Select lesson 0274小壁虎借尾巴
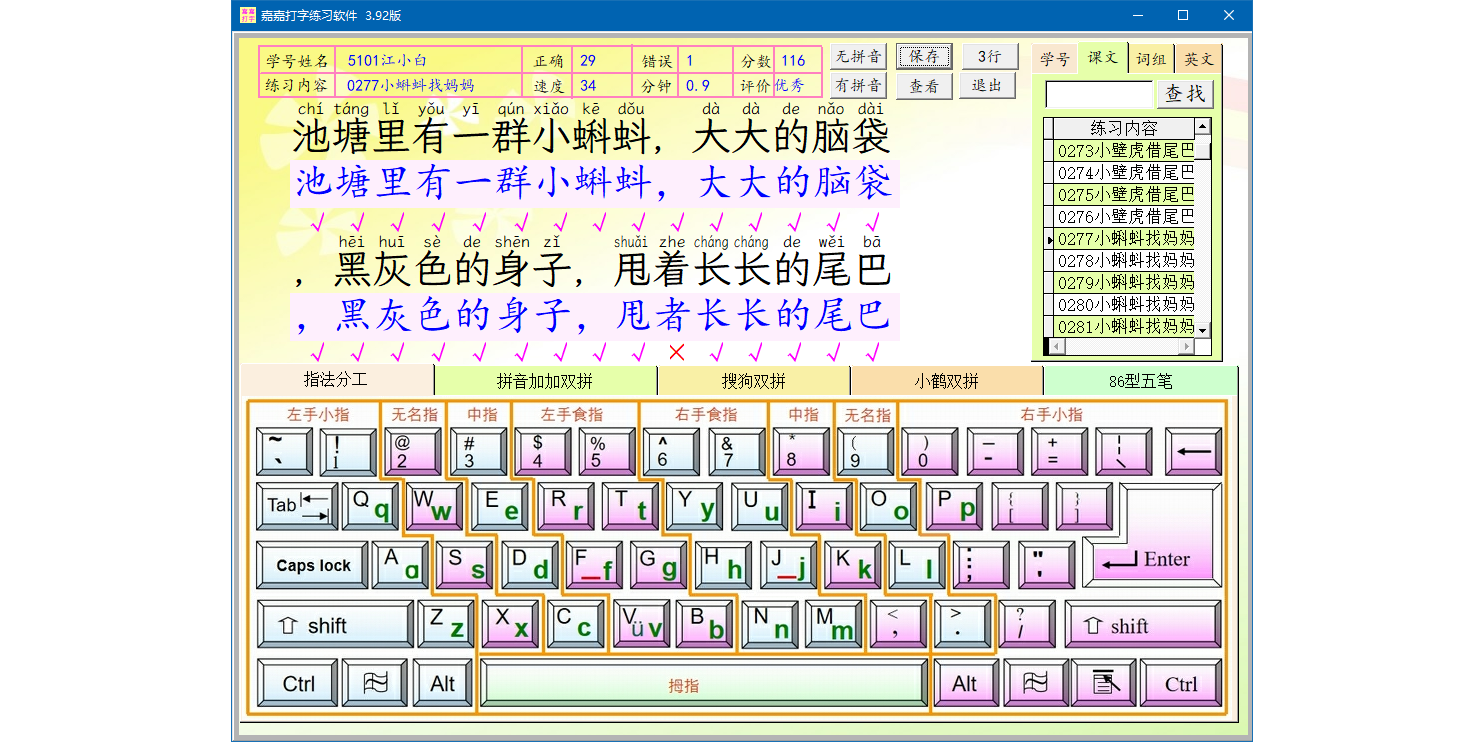This screenshot has height=742, width=1484. click(x=1125, y=173)
